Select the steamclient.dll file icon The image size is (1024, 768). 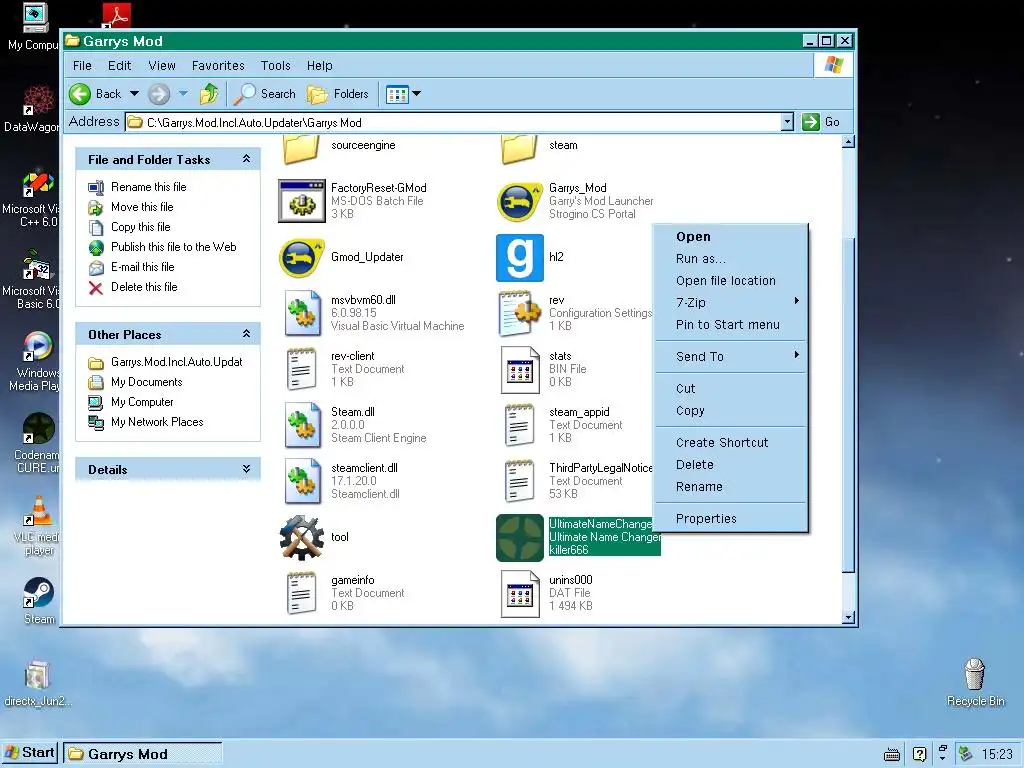coord(302,482)
